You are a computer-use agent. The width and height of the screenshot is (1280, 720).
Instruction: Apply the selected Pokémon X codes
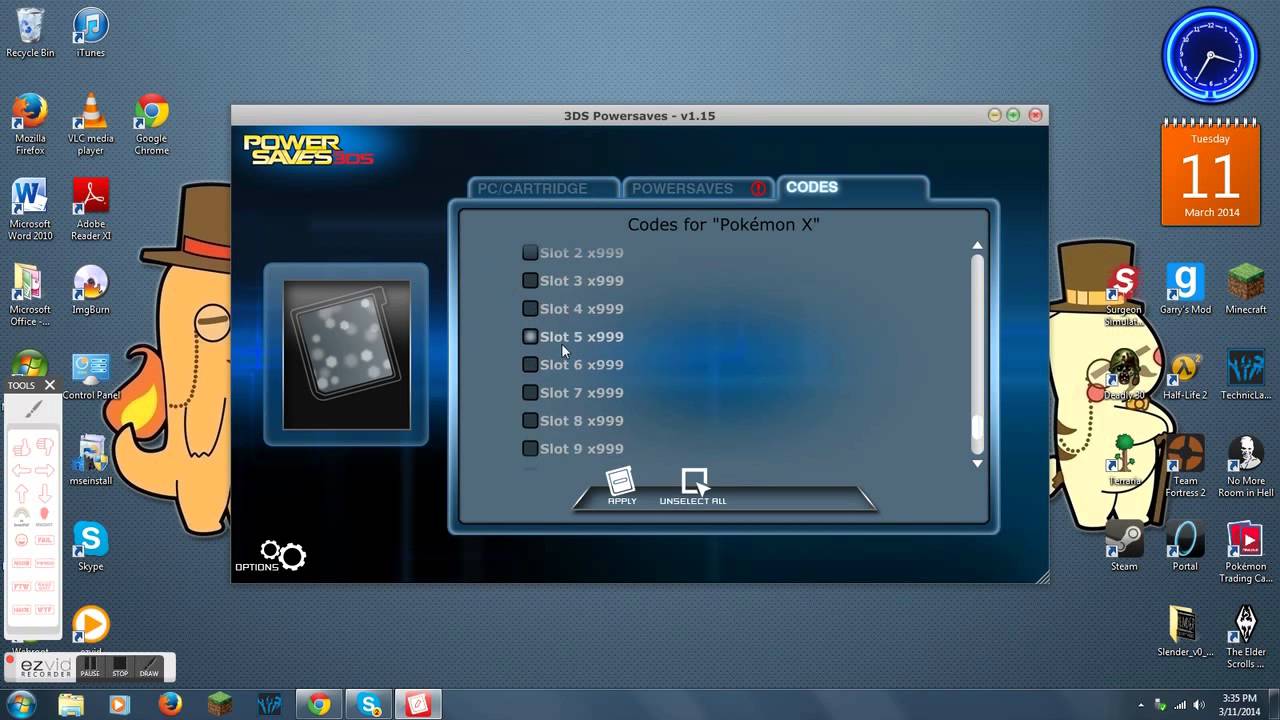[621, 486]
